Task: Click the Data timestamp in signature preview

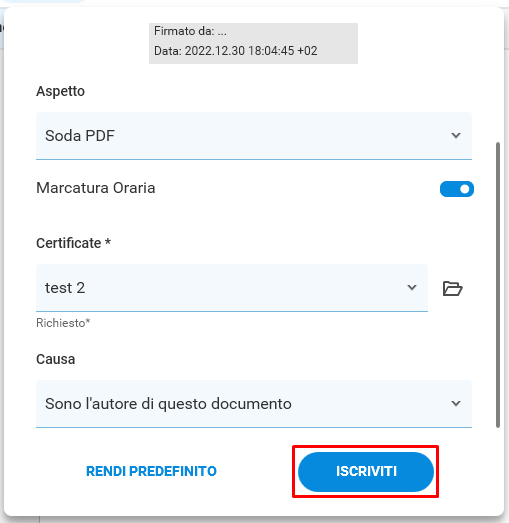Action: 235,51
